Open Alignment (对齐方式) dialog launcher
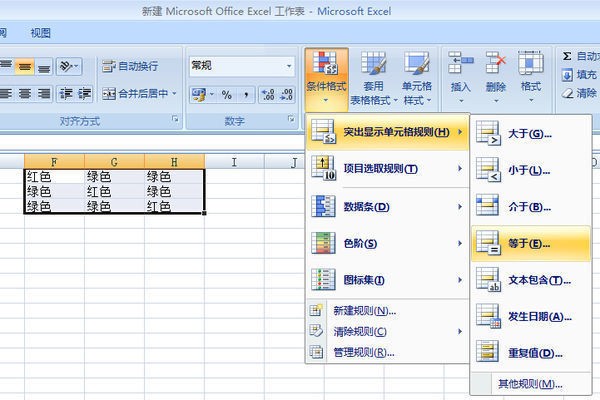The height and width of the screenshot is (400, 600). click(175, 119)
